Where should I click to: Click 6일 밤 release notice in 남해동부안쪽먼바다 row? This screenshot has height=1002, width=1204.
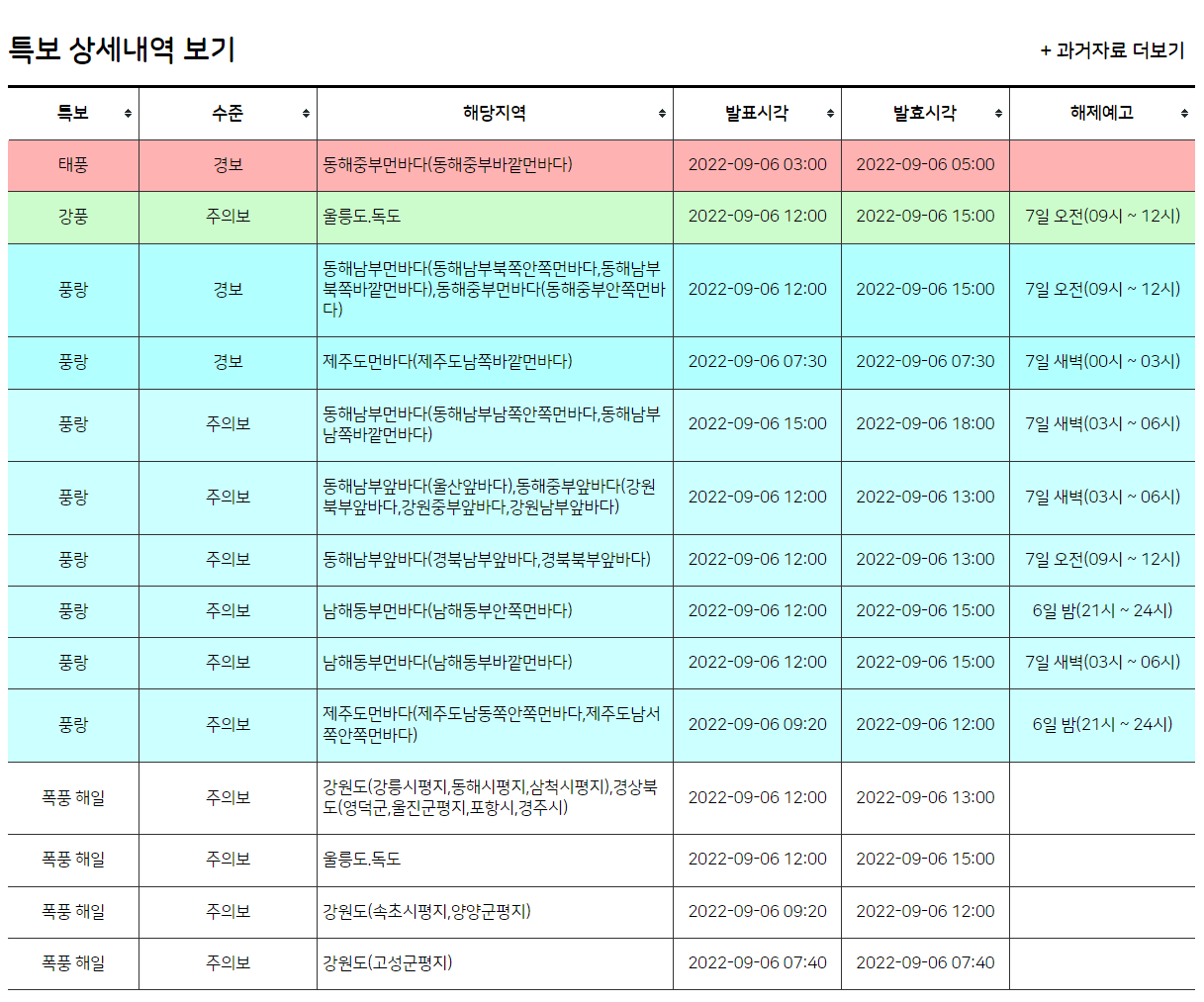coord(1102,611)
